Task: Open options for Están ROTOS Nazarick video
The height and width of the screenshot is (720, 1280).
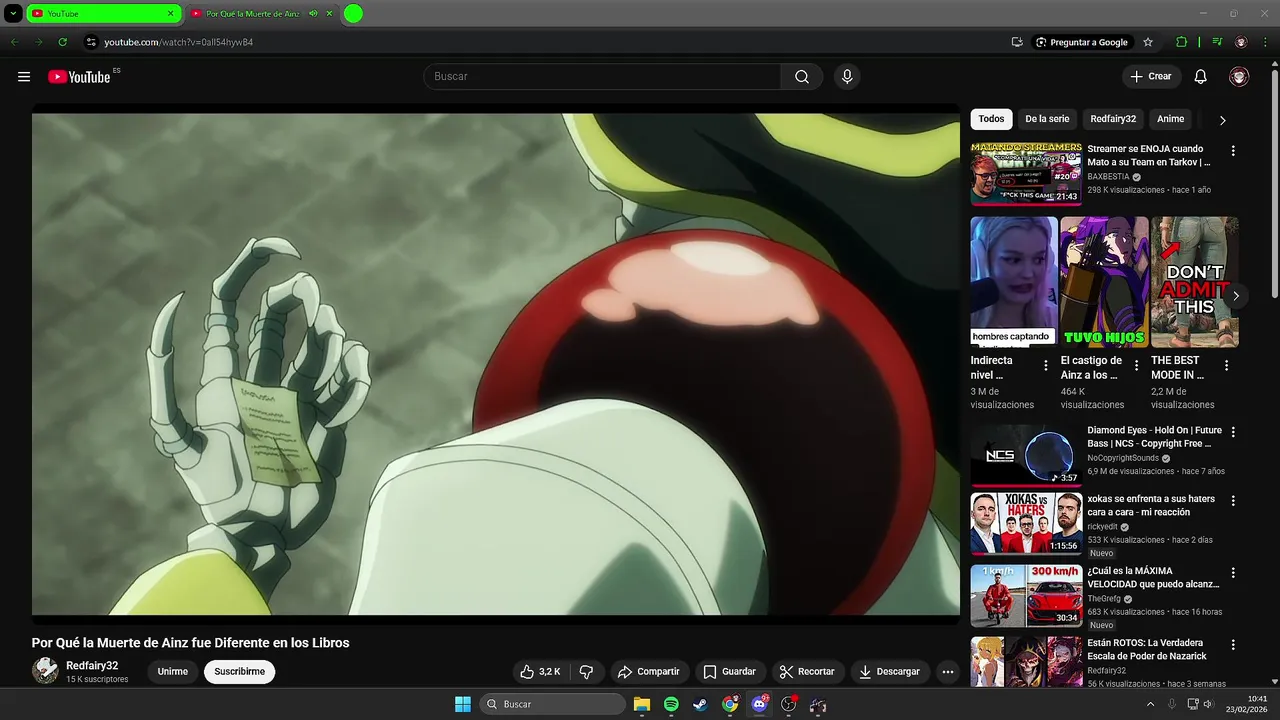Action: click(x=1233, y=645)
